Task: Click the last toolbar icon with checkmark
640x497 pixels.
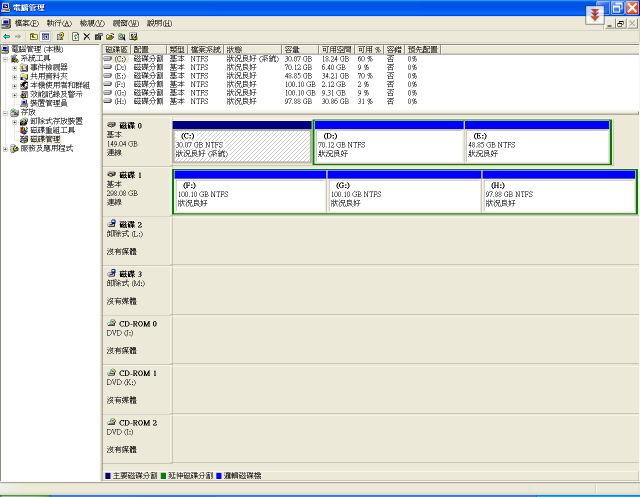Action: (133, 37)
